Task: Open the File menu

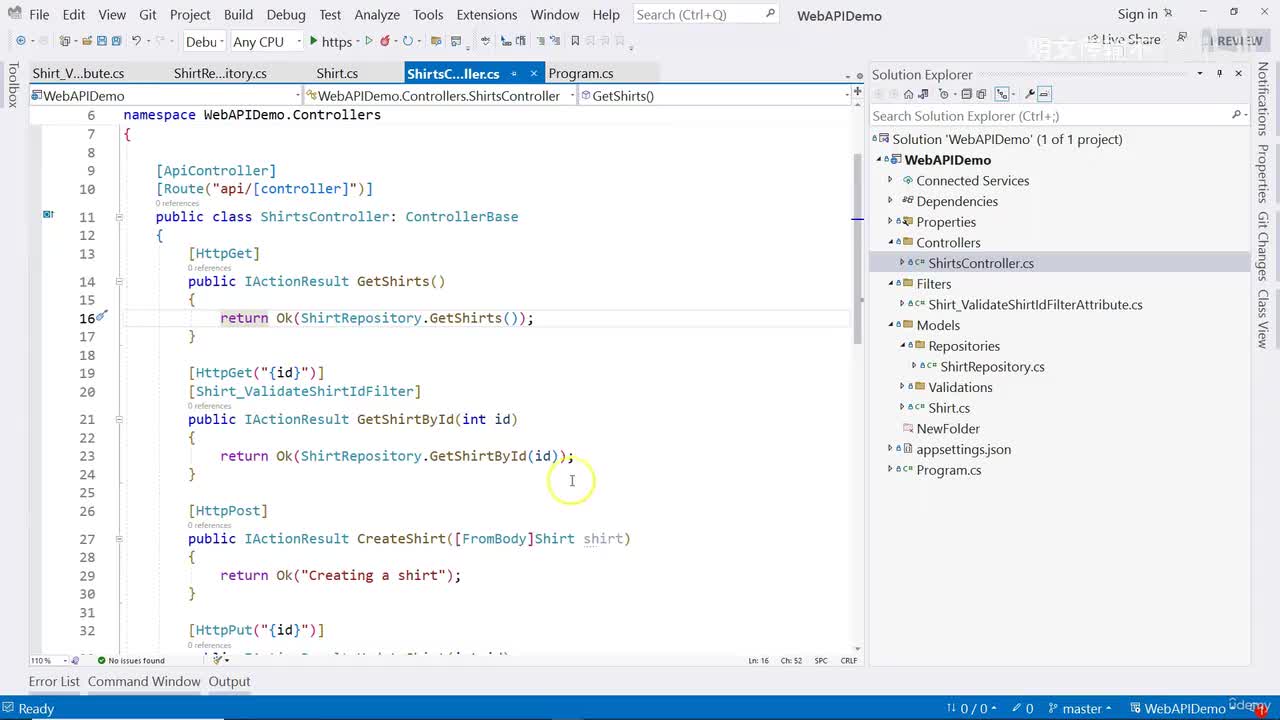Action: (x=39, y=14)
